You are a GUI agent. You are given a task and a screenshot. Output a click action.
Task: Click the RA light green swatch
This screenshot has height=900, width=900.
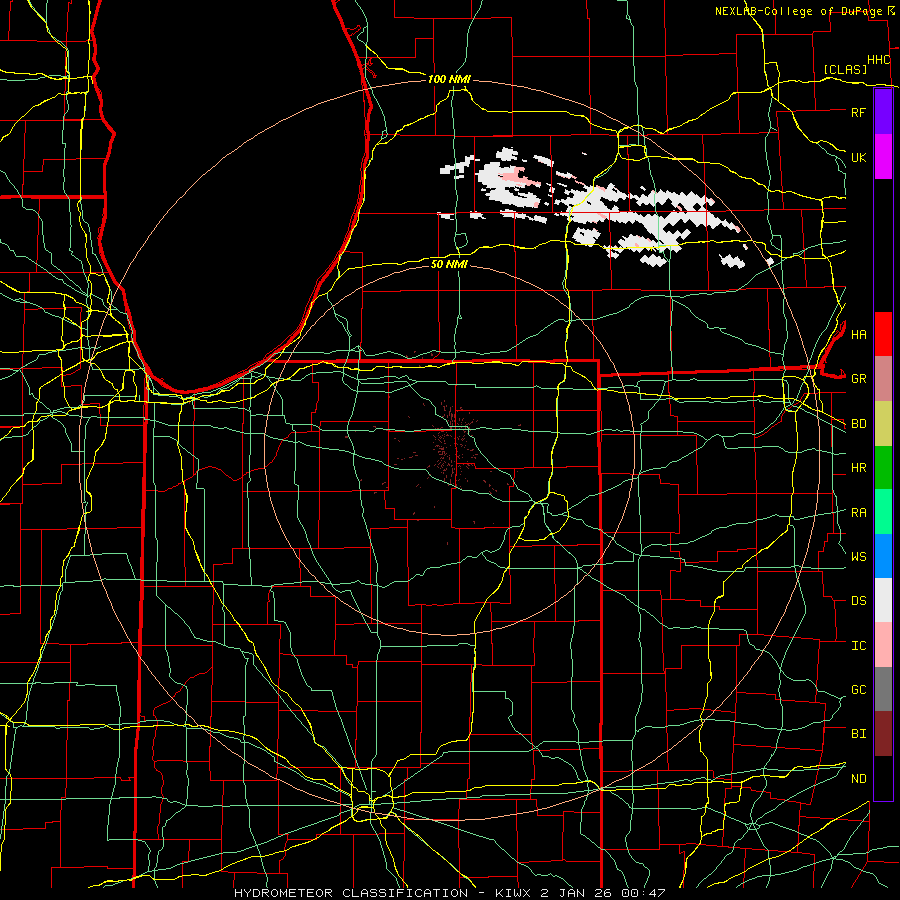pyautogui.click(x=883, y=512)
